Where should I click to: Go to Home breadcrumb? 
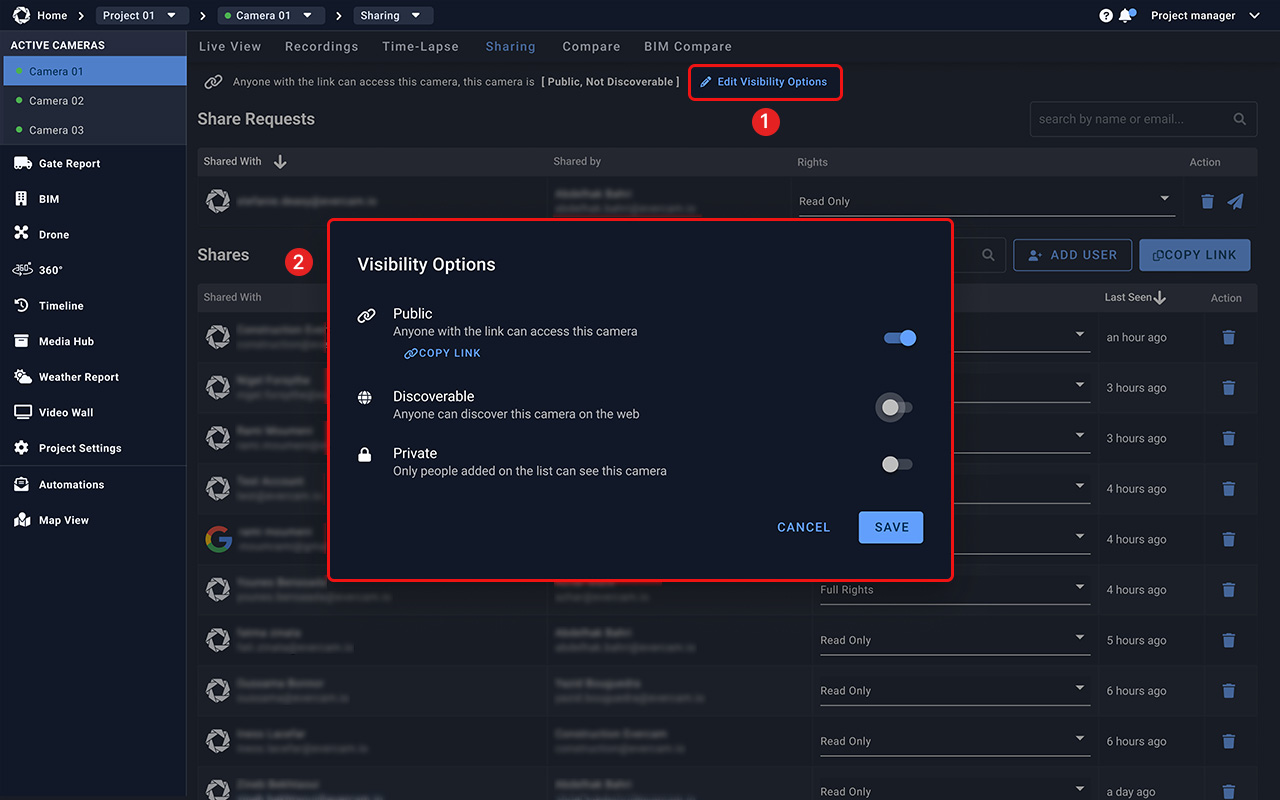coord(52,16)
